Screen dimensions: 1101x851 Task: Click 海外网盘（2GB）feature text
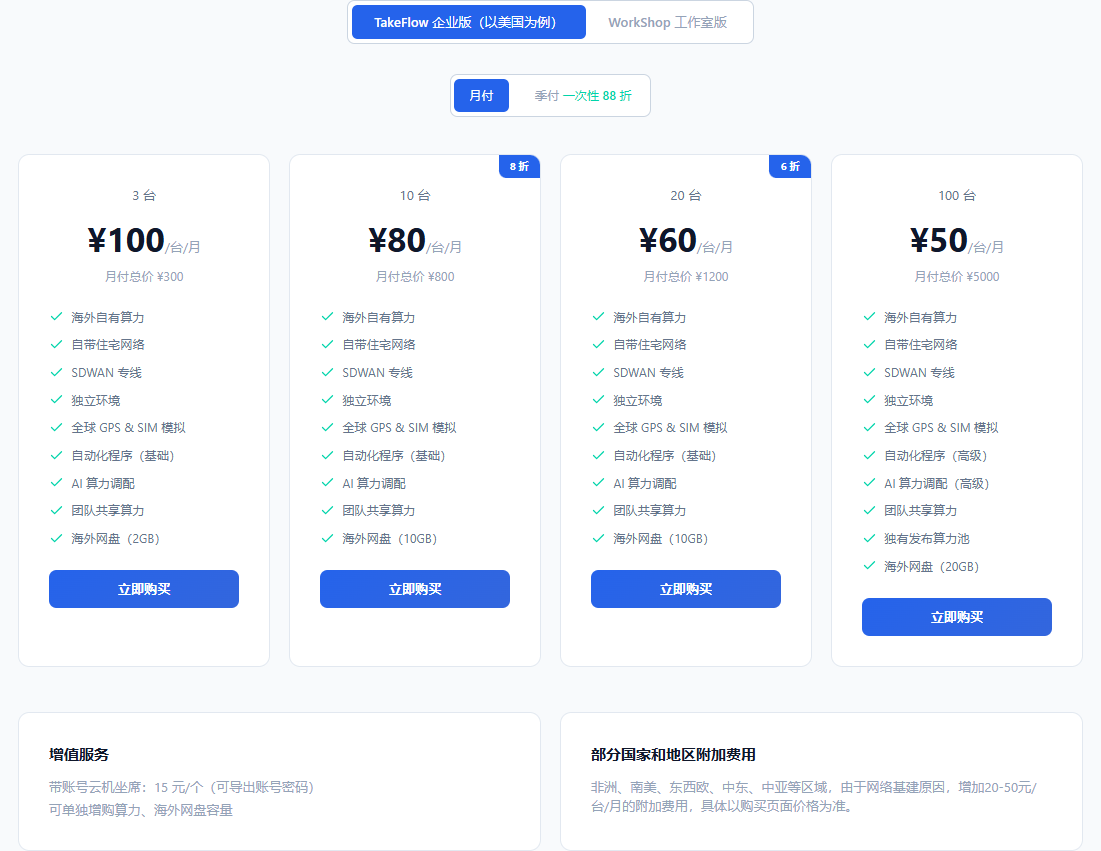[x=116, y=539]
